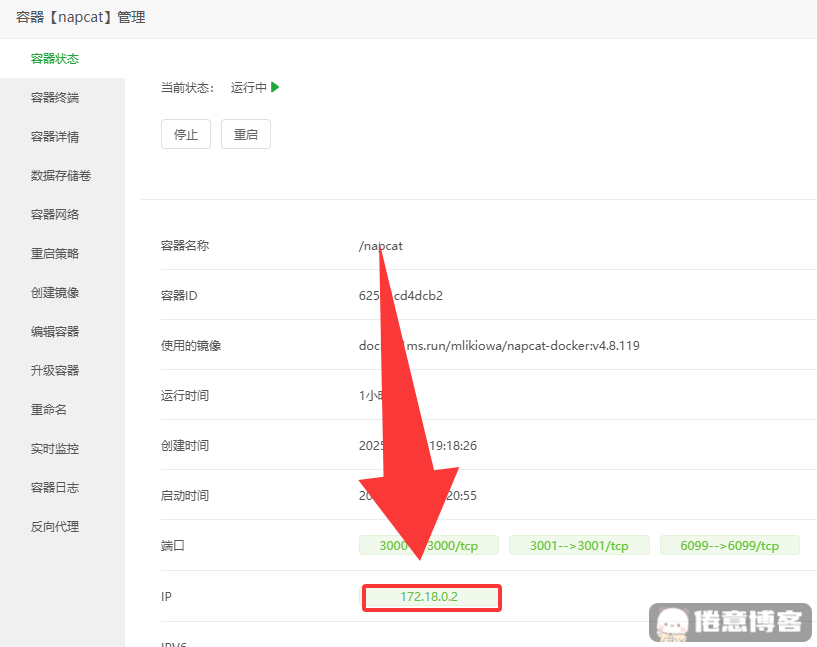Click the blog watermark logo icon
The width and height of the screenshot is (817, 647).
tap(673, 622)
